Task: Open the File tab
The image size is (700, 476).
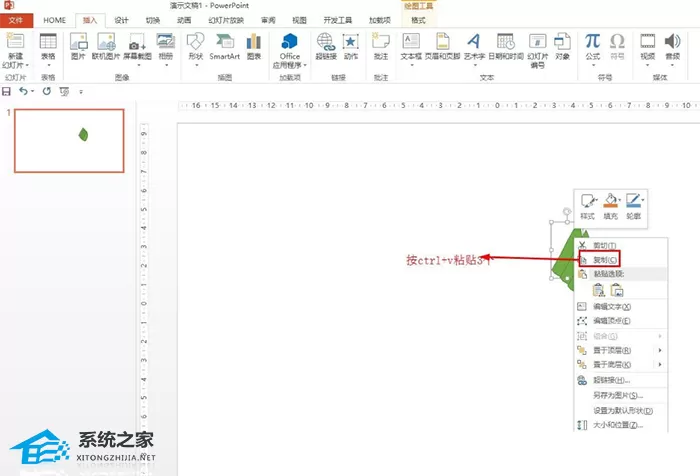Action: 16,20
